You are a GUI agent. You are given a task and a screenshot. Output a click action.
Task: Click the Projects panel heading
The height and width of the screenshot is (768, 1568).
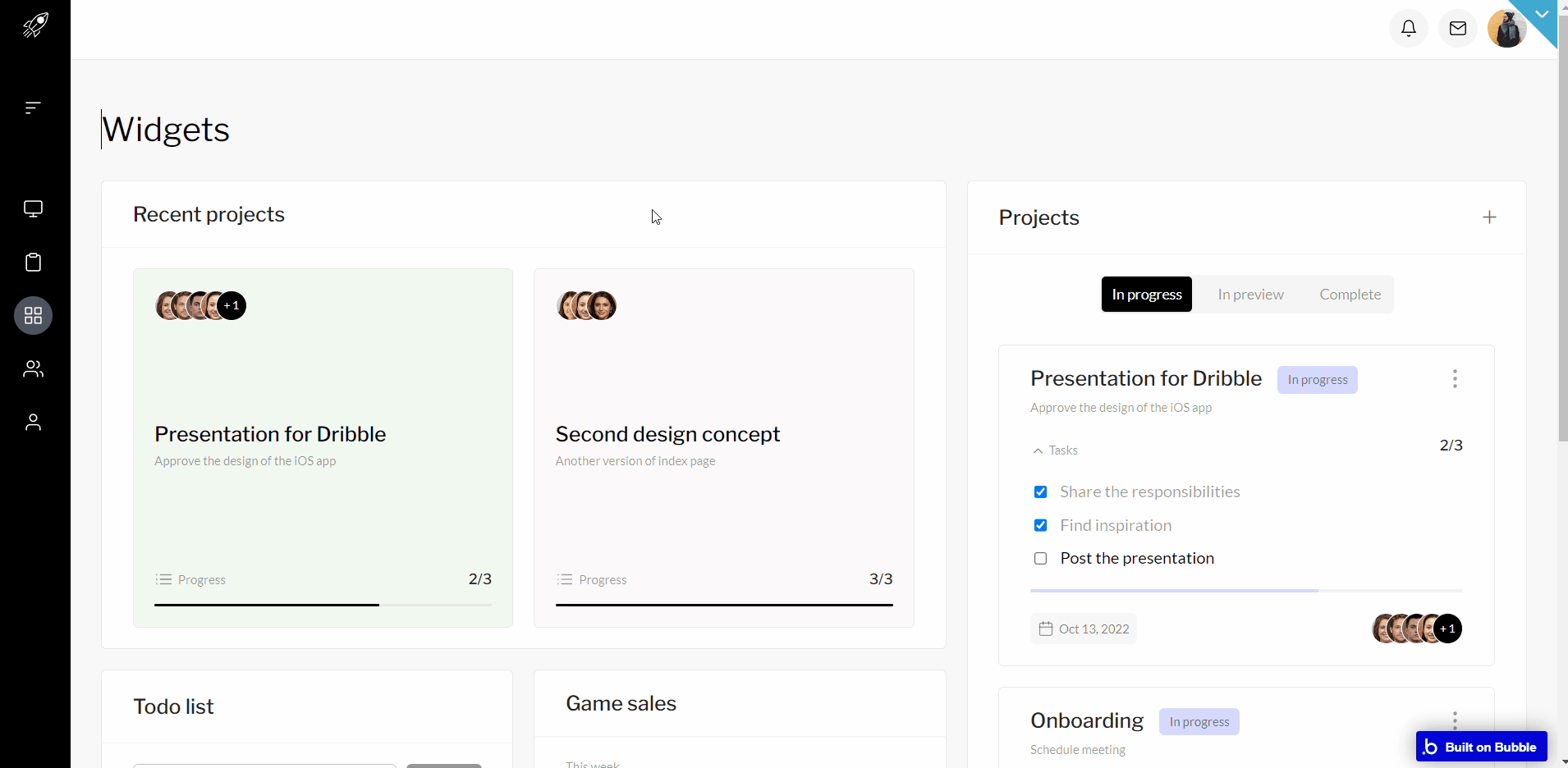pos(1038,217)
